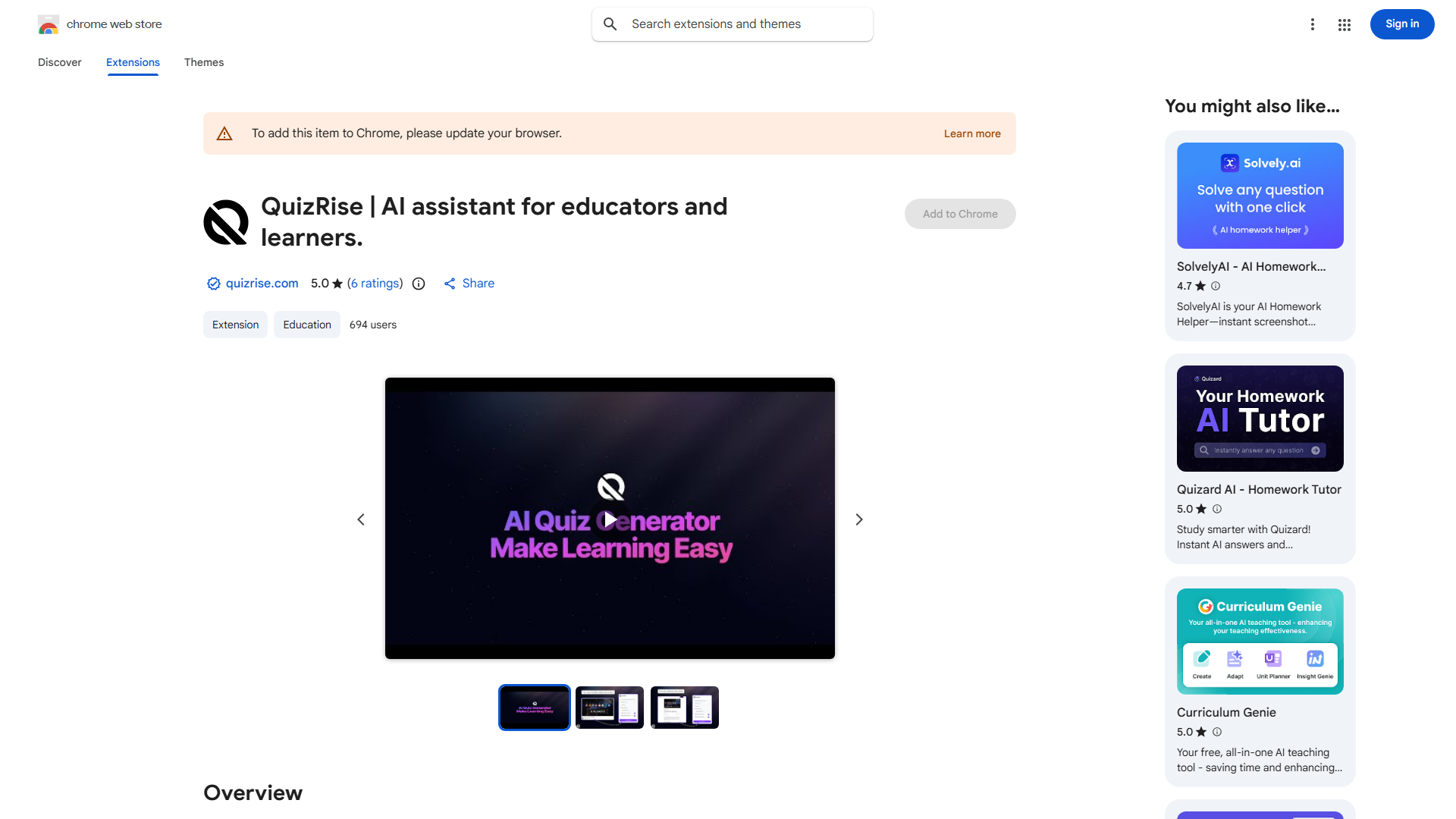Open the three-dot more options menu
1456x819 pixels.
(1313, 24)
